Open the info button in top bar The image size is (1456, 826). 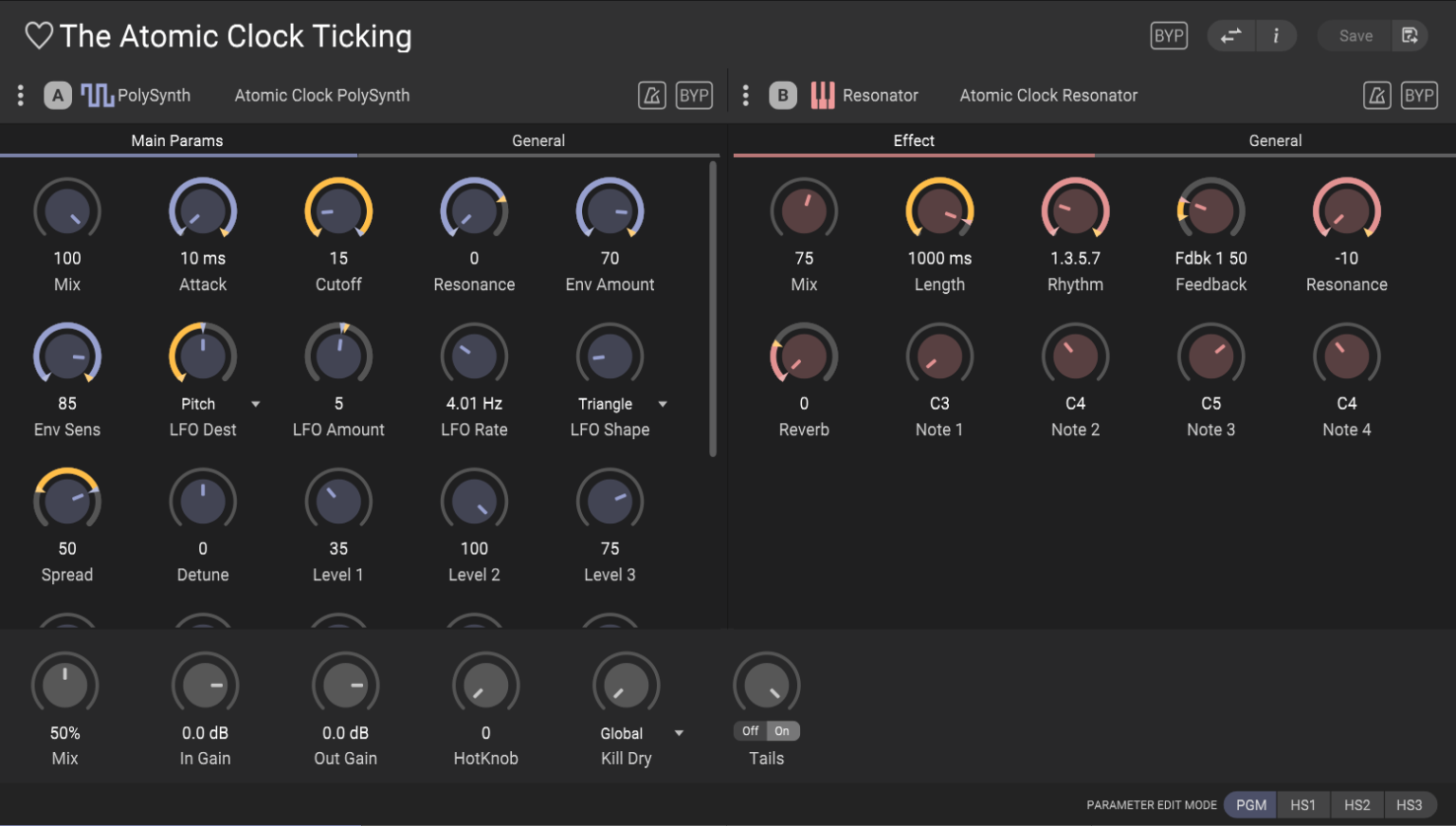pyautogui.click(x=1277, y=36)
